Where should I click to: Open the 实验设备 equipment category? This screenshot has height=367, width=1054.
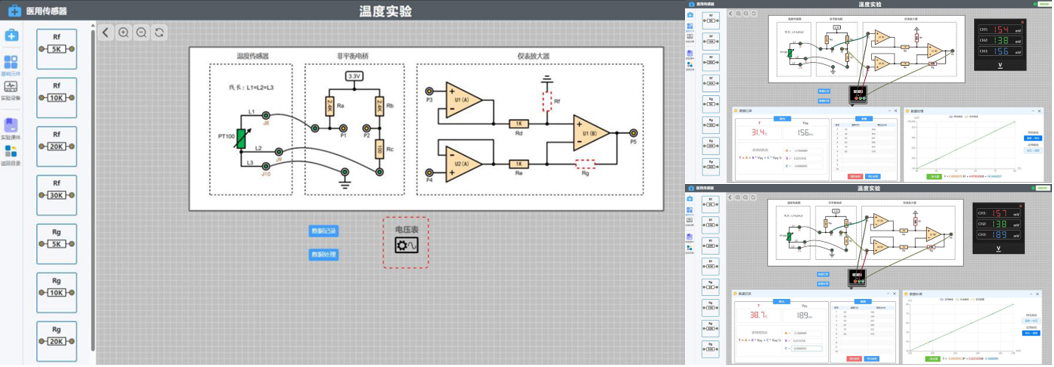coord(11,91)
